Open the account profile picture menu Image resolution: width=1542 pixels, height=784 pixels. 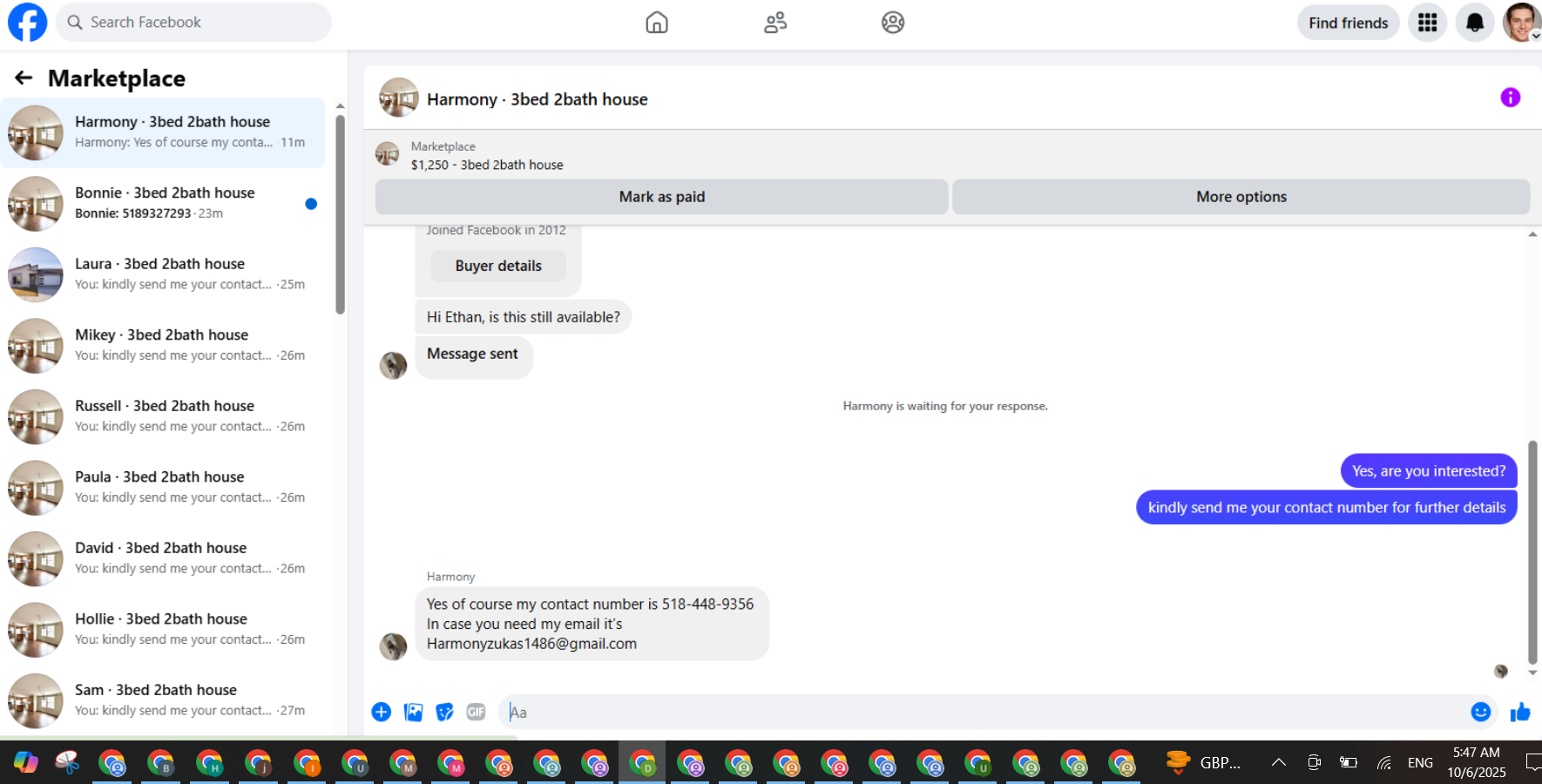1521,23
